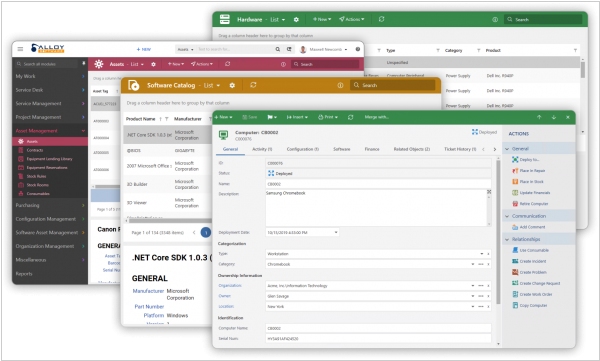Switch to Finance tab

tap(372, 149)
